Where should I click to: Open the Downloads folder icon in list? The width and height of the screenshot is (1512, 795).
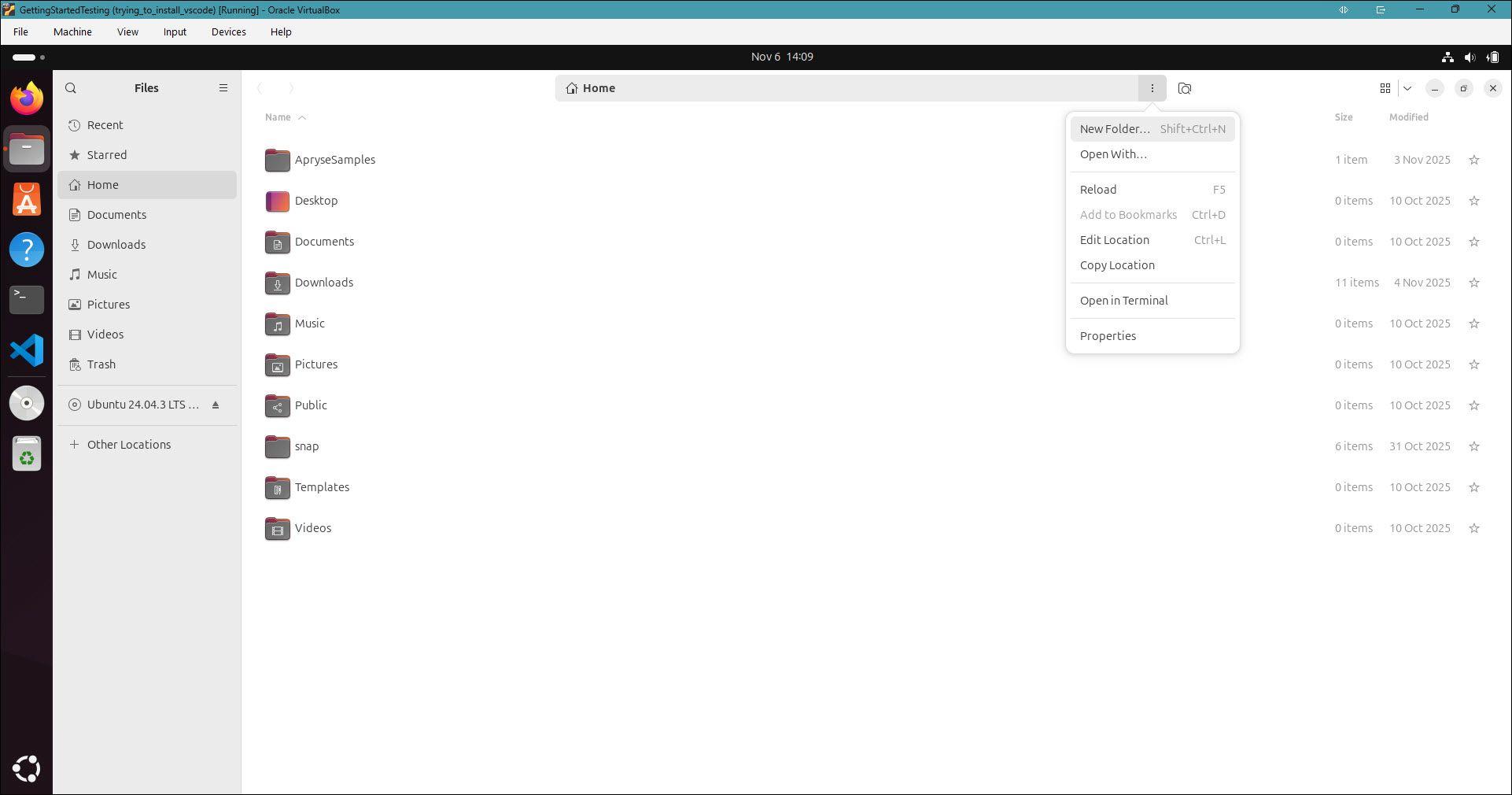(x=277, y=283)
